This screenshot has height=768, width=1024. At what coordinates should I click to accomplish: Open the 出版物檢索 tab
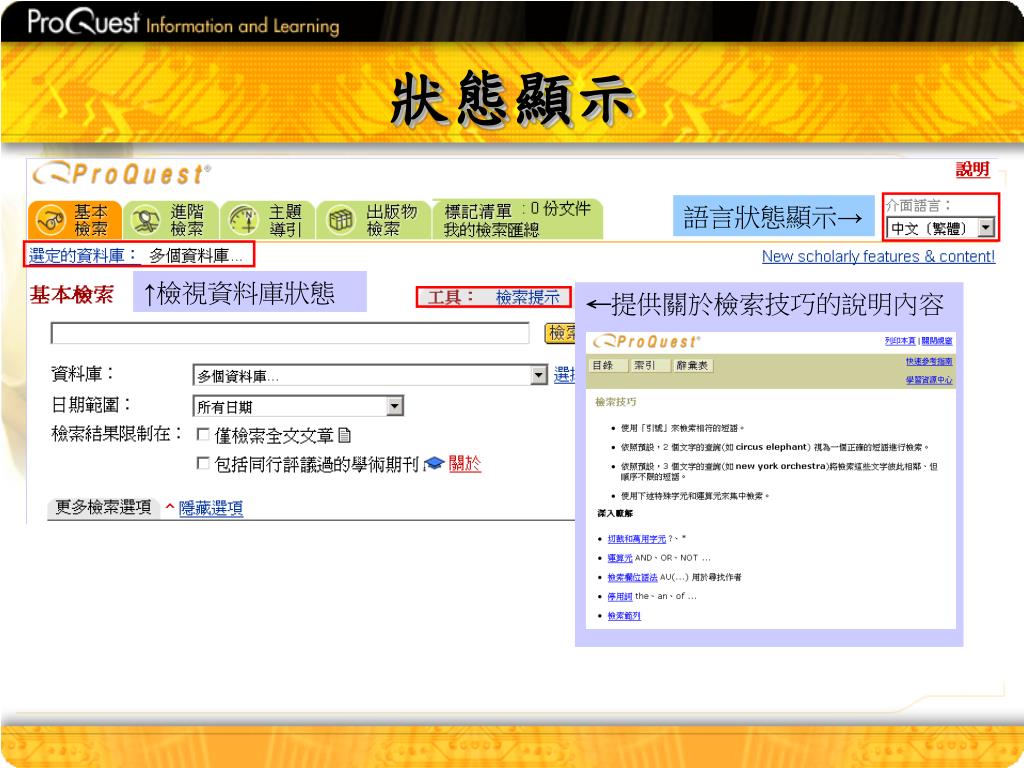coord(374,220)
